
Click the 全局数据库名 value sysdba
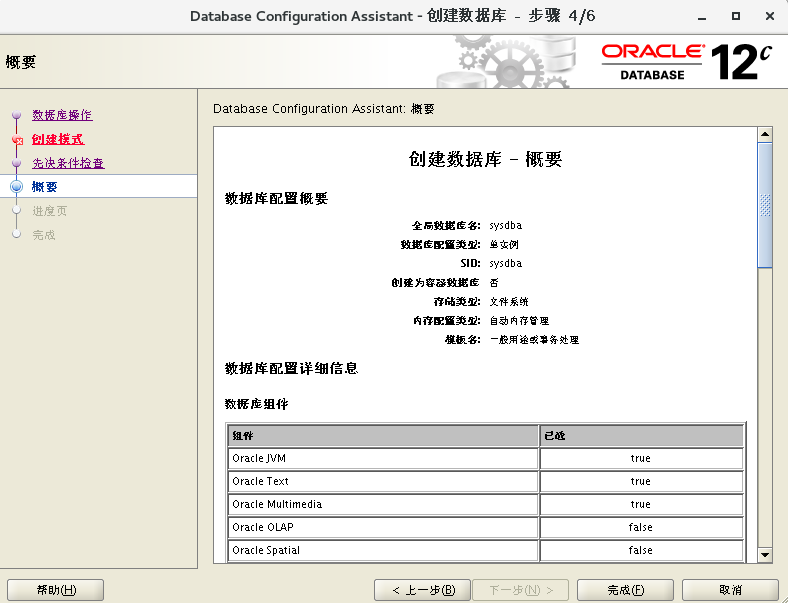click(506, 225)
